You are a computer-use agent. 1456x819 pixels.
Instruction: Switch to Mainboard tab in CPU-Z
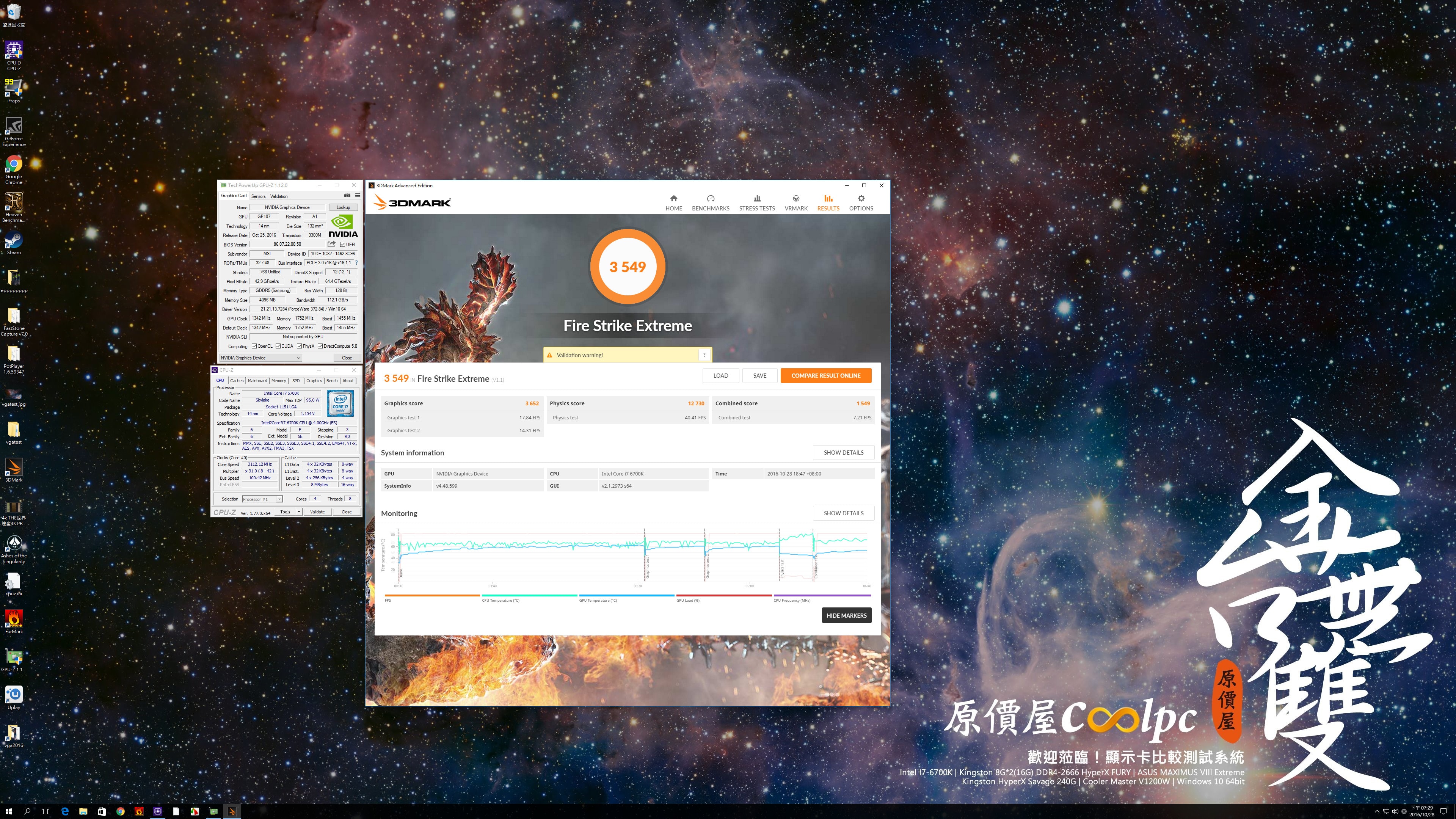pyautogui.click(x=257, y=380)
